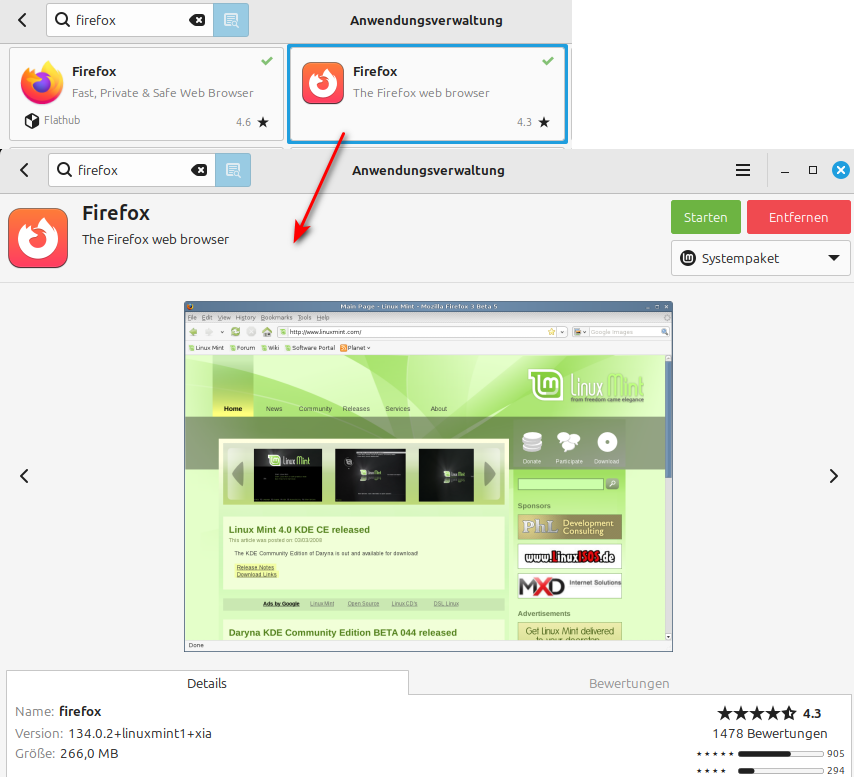Click the Flathub label on first result card
The width and height of the screenshot is (854, 777).
[x=62, y=120]
